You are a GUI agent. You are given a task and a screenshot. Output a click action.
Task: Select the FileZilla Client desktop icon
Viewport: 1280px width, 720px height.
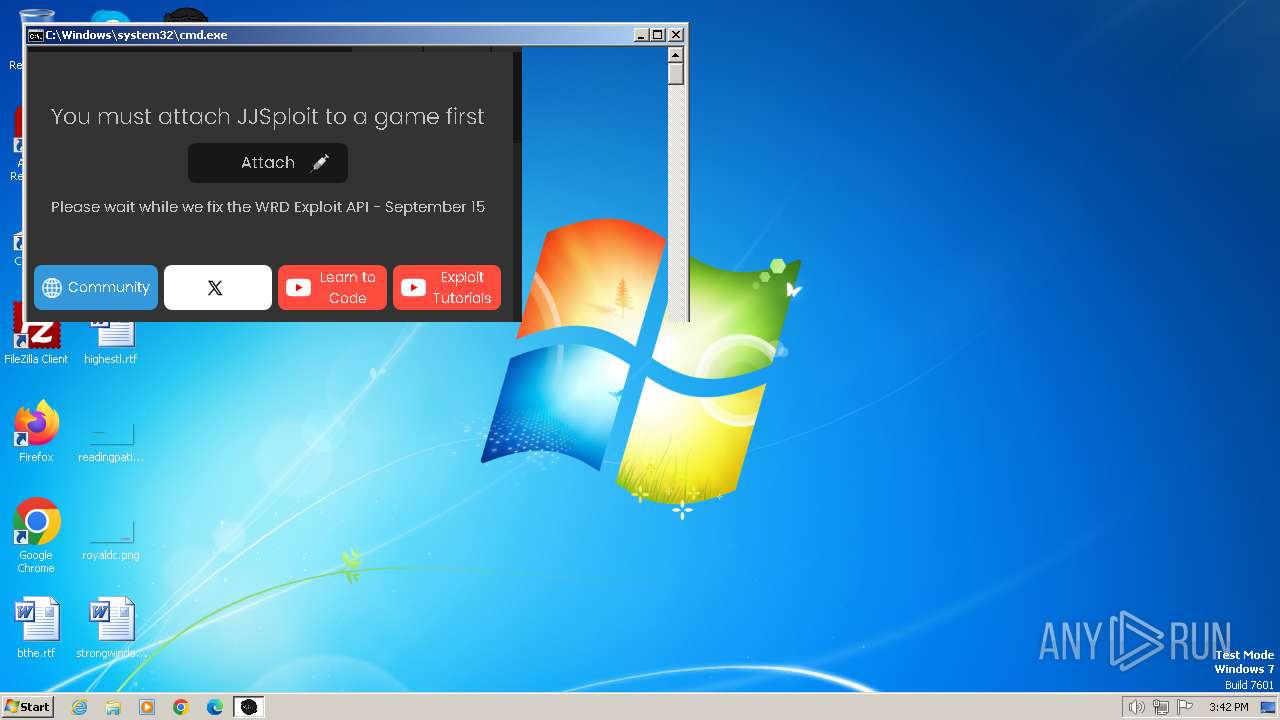click(36, 335)
